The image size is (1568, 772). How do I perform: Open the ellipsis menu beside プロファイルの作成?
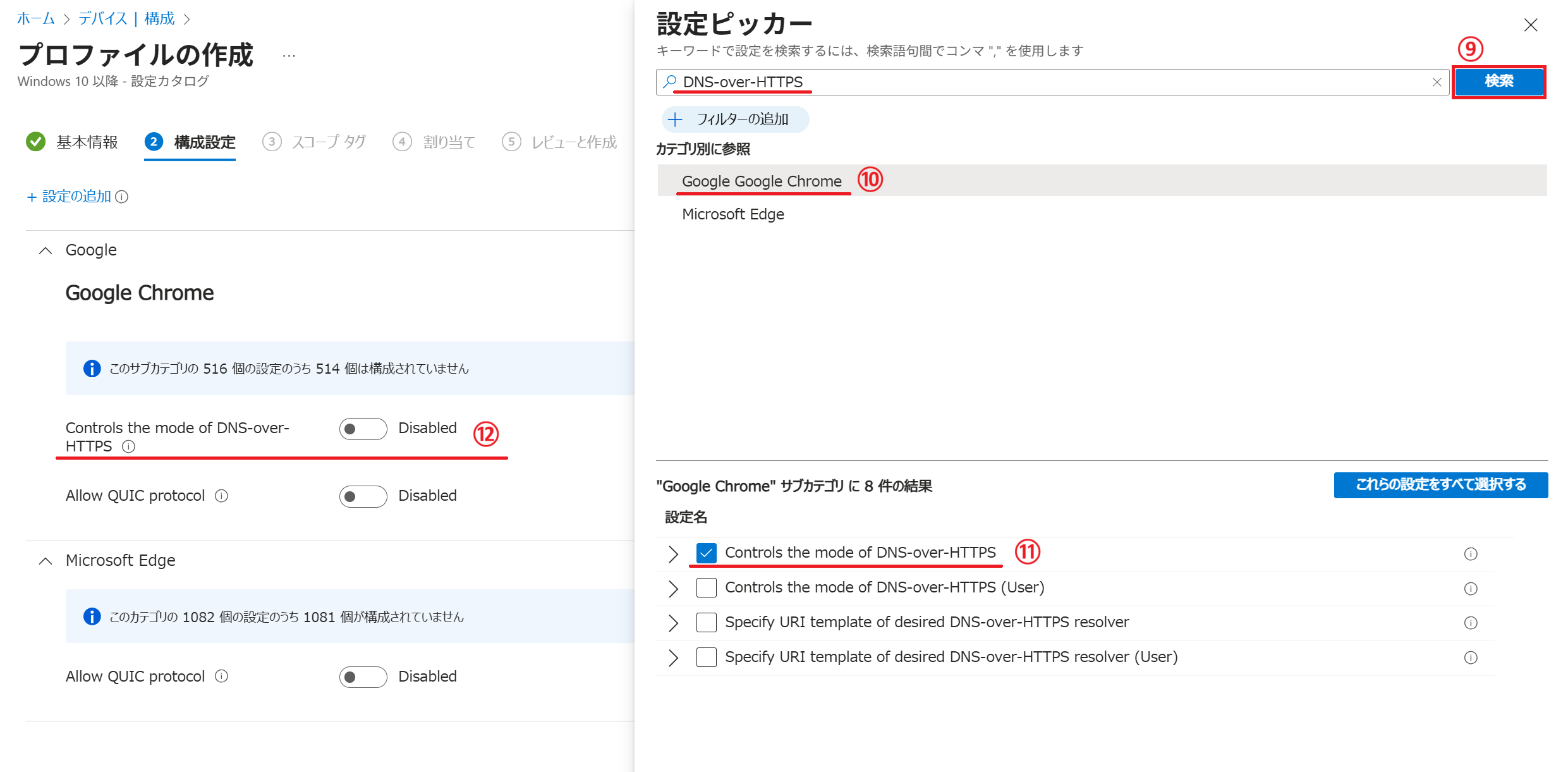[289, 56]
